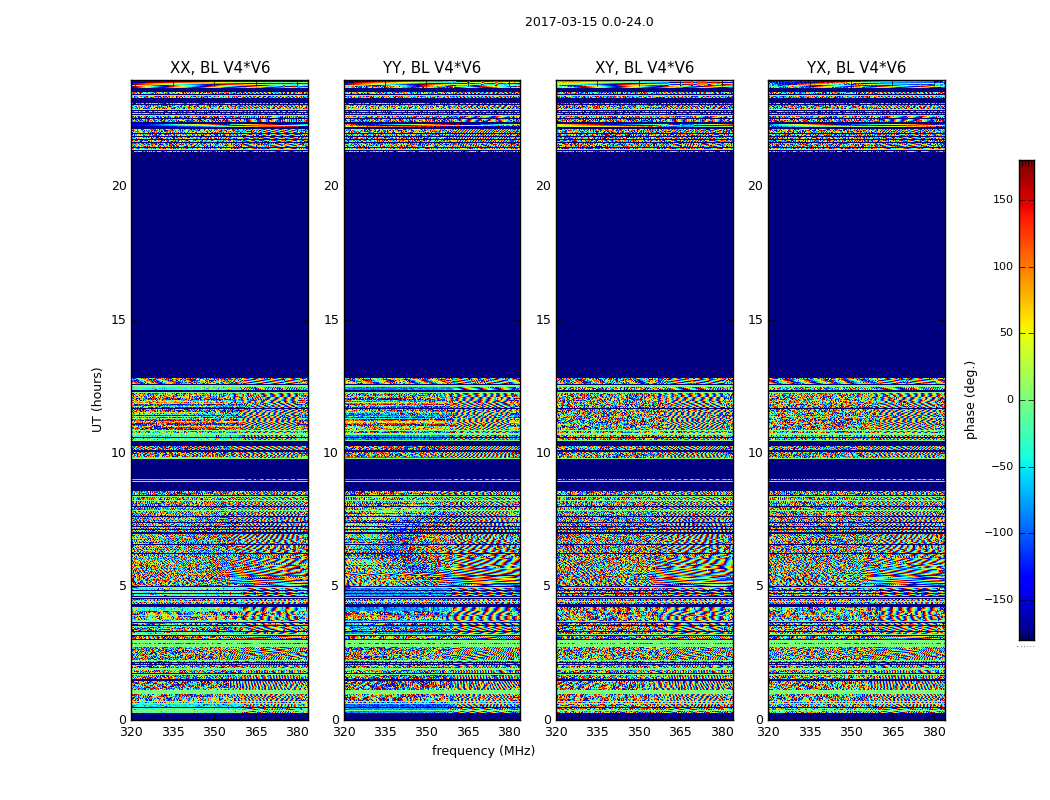
Task: Click the positive 150 colorbar tick label
Action: (1002, 199)
